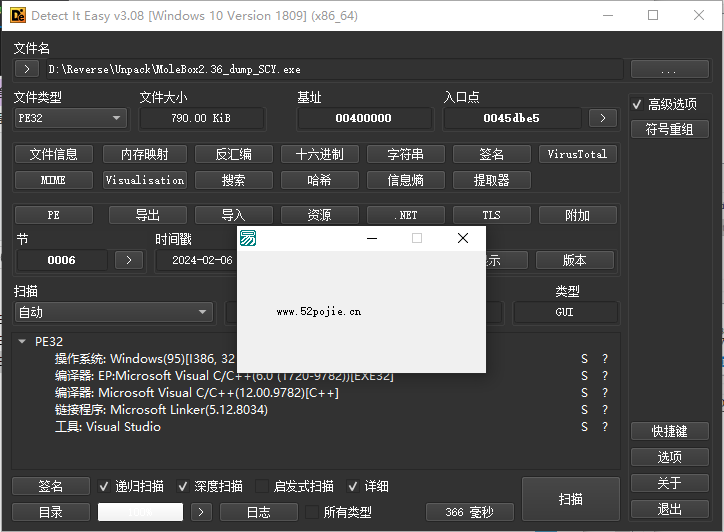Open Visualisation view
The width and height of the screenshot is (724, 532).
145,180
